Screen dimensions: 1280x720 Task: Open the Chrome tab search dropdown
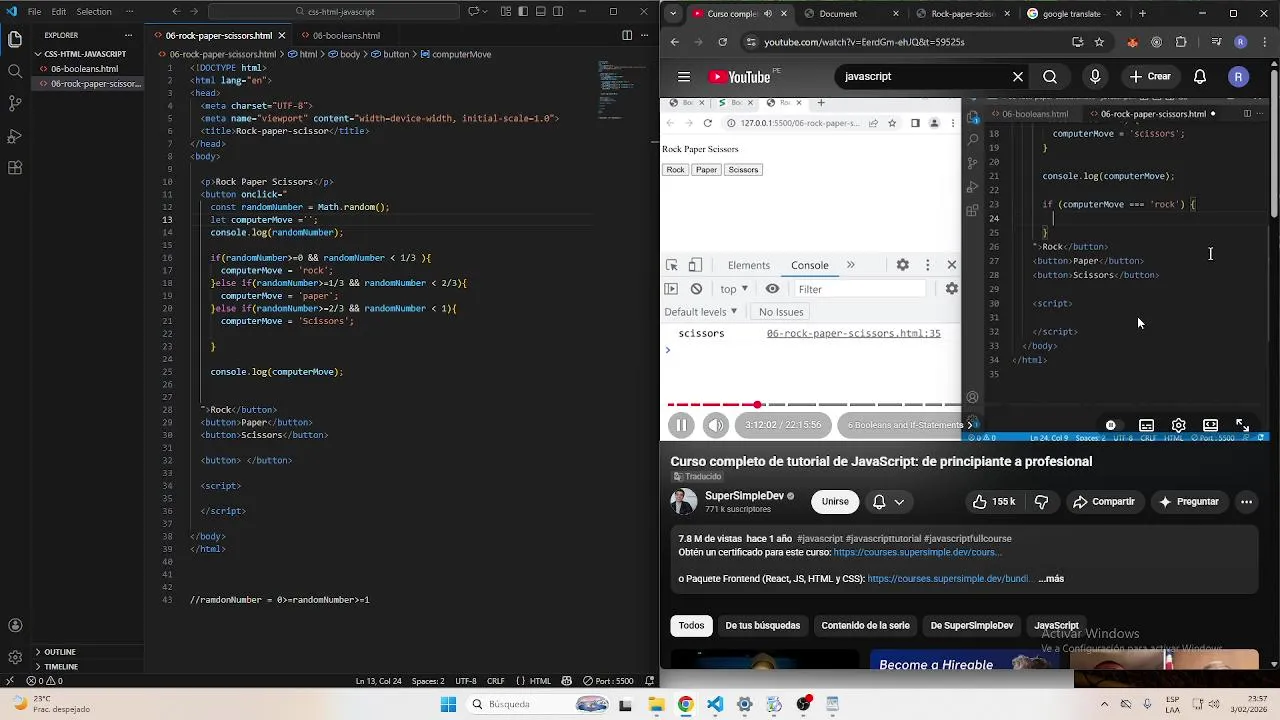[673, 14]
